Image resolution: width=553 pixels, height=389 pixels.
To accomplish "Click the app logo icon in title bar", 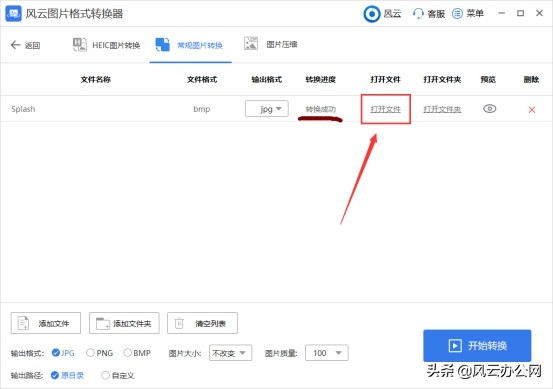I will [13, 14].
